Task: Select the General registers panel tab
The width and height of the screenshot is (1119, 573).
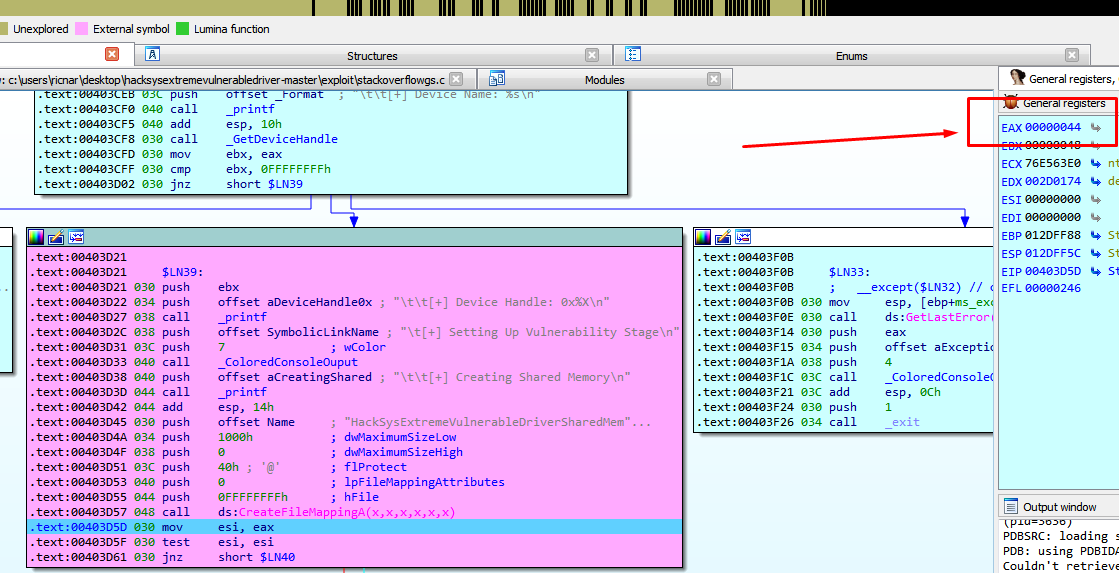Action: click(x=1060, y=78)
